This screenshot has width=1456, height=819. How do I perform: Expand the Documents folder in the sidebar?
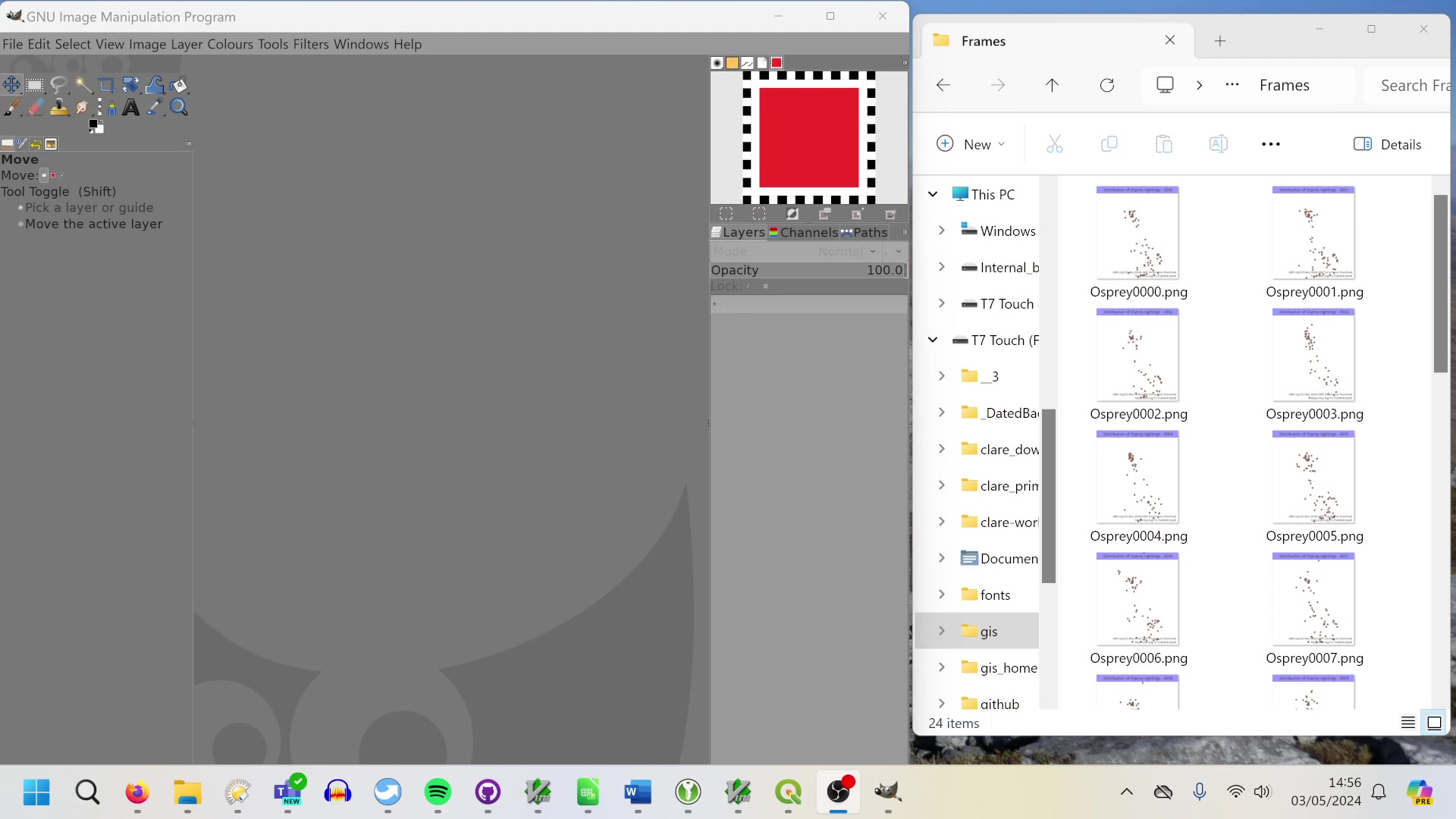[942, 558]
